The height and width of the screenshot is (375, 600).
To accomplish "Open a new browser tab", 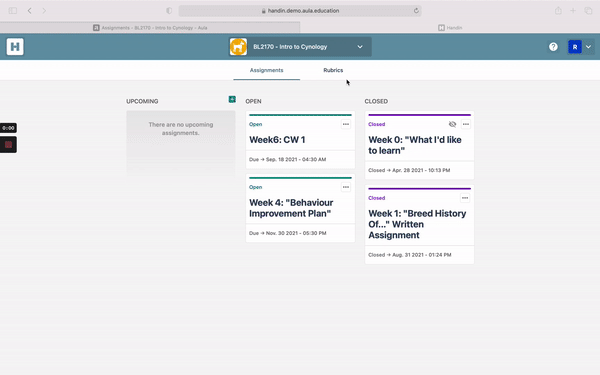I will [573, 11].
